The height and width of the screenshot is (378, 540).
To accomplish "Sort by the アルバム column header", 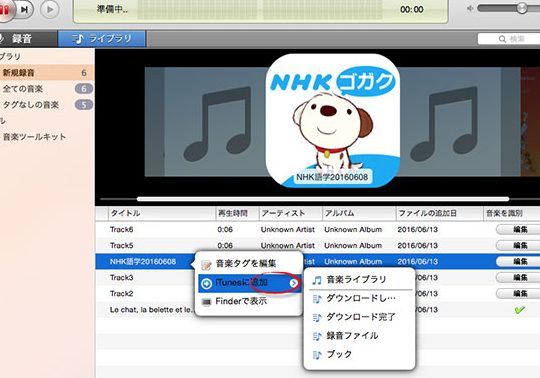I will pyautogui.click(x=359, y=213).
